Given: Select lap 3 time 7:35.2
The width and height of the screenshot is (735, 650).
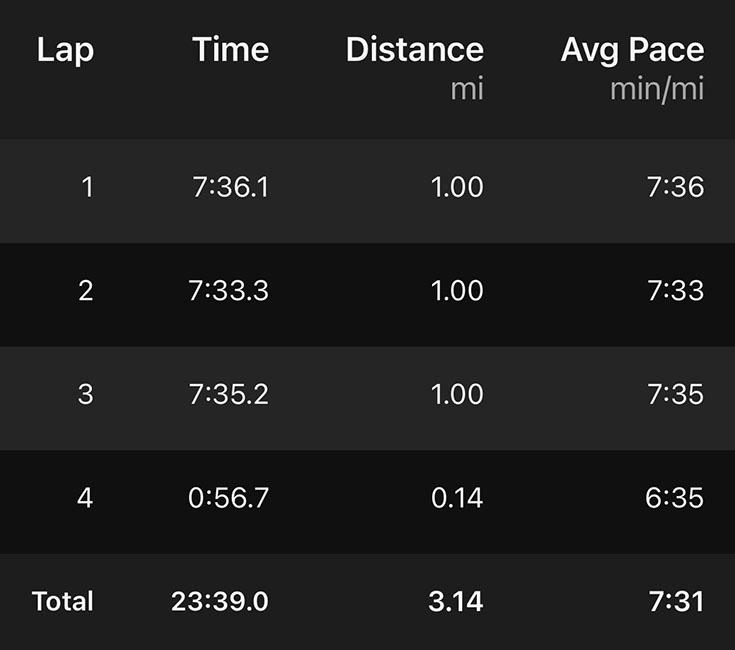Looking at the screenshot, I should click(x=228, y=394).
